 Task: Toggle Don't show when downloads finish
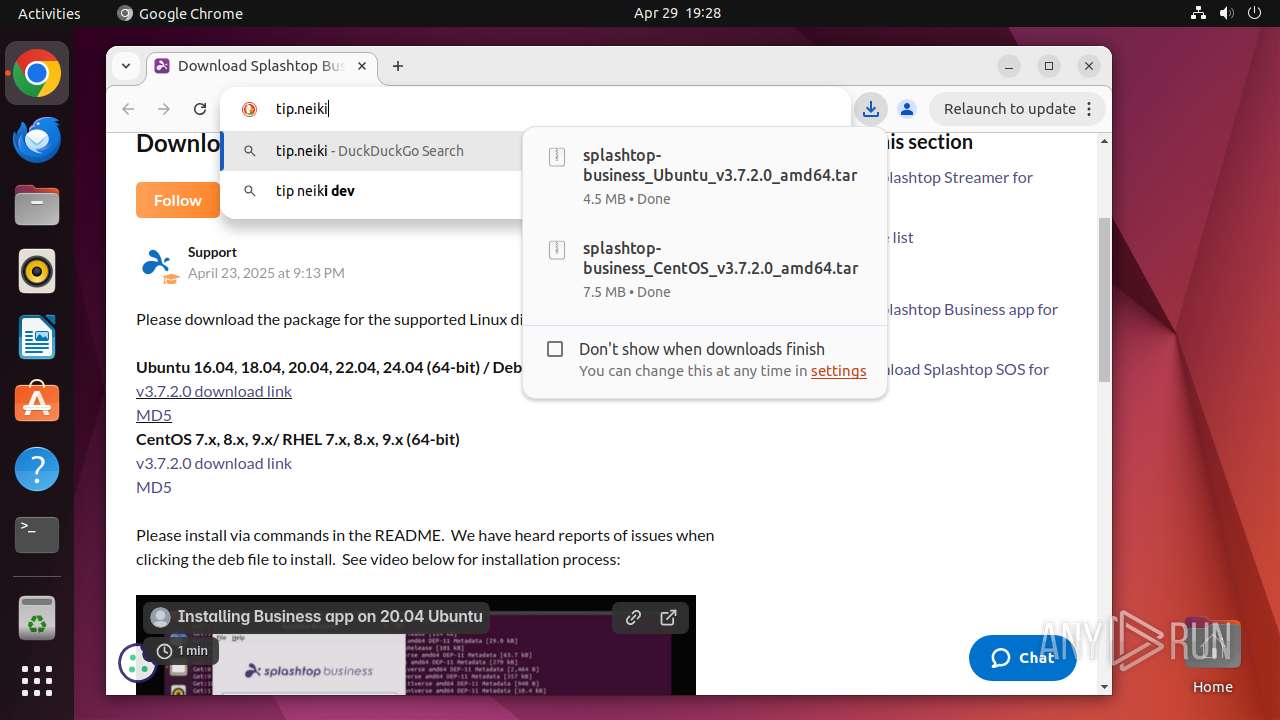555,349
